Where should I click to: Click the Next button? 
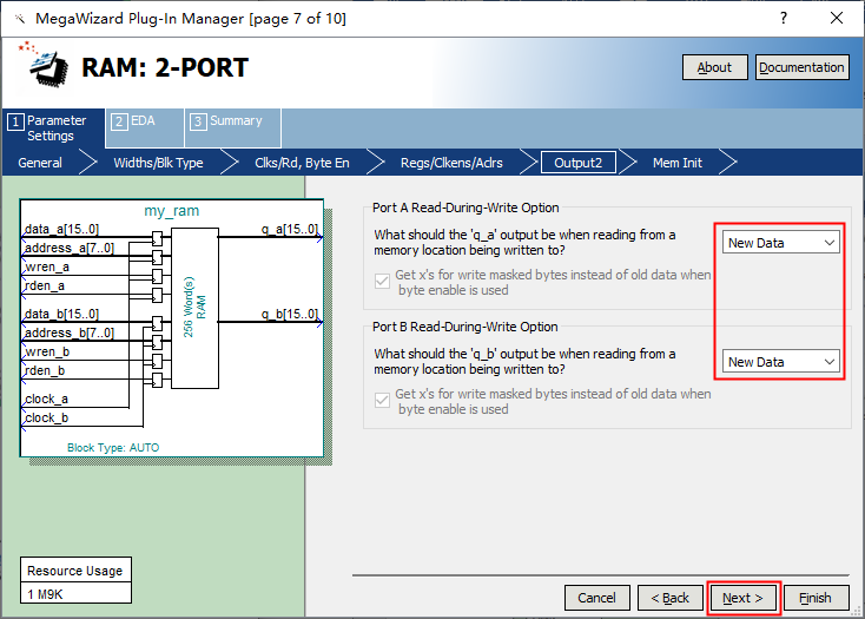(742, 598)
